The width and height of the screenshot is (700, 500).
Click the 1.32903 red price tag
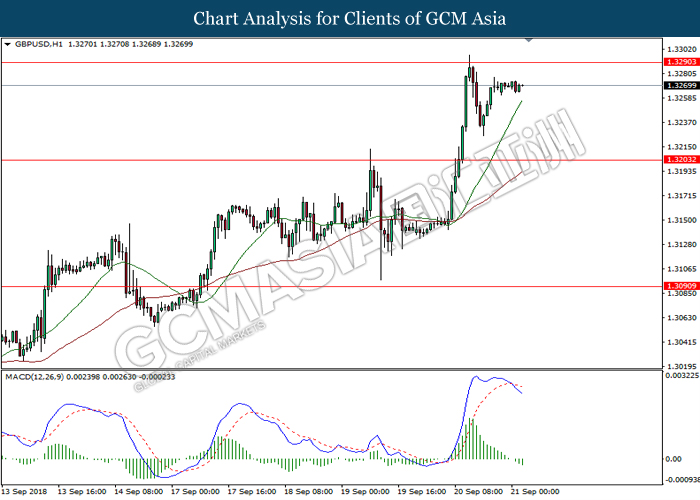click(681, 62)
